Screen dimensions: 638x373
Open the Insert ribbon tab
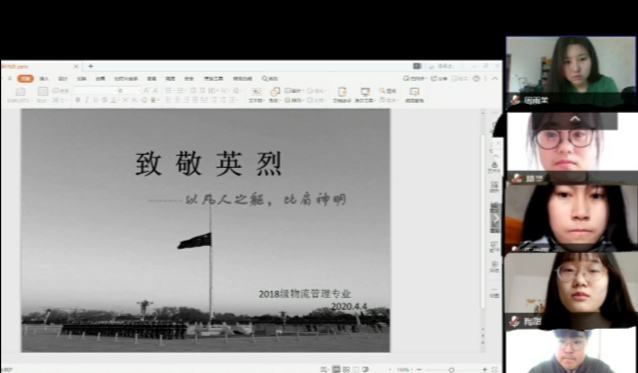(44, 79)
